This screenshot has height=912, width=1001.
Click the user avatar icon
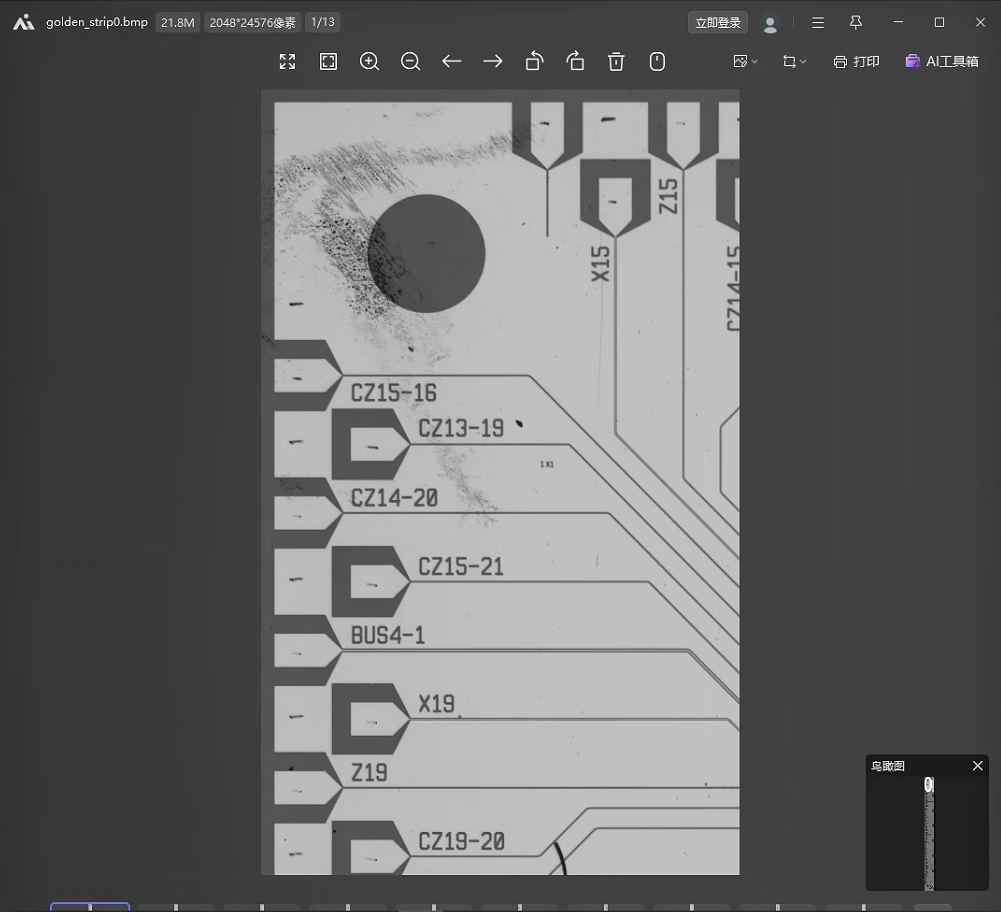(770, 23)
